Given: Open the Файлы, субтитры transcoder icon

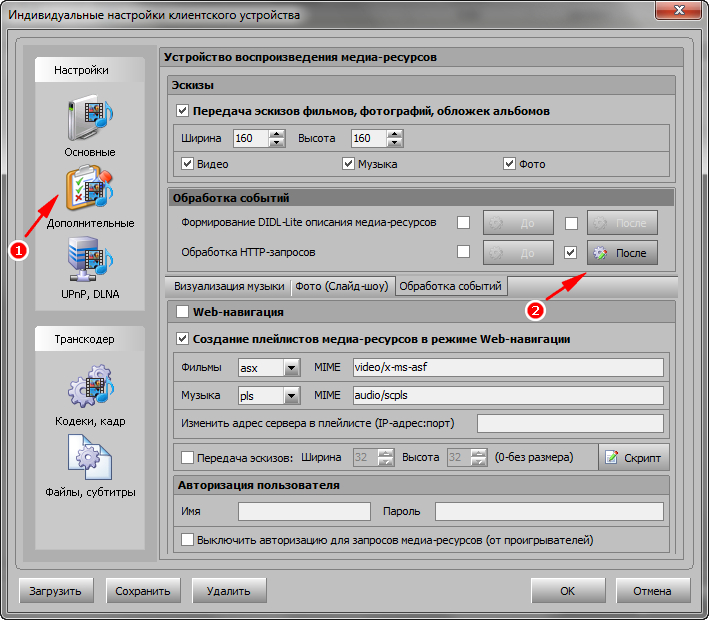Looking at the screenshot, I should [90, 461].
